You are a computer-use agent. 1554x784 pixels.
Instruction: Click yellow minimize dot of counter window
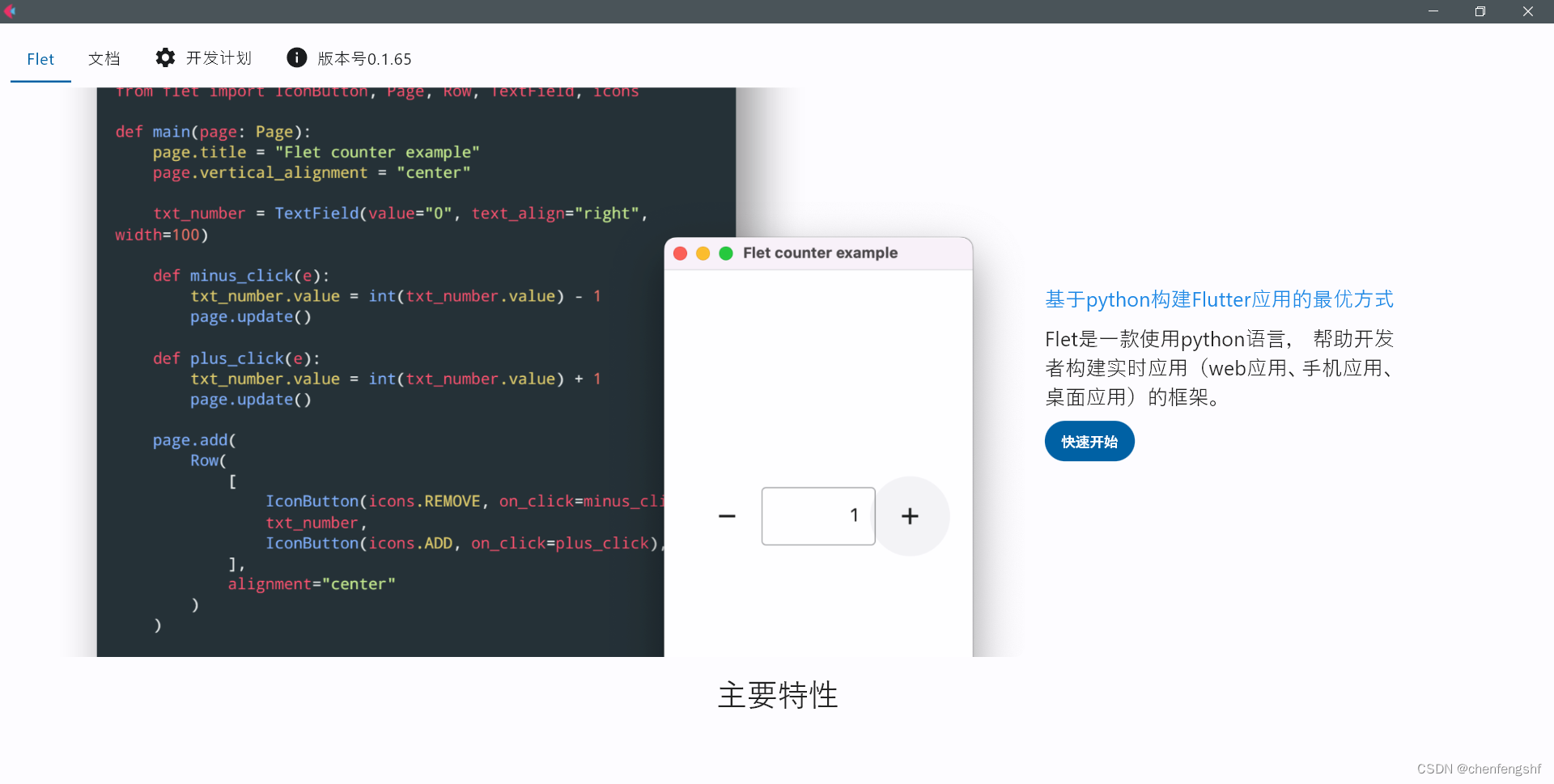tap(703, 253)
